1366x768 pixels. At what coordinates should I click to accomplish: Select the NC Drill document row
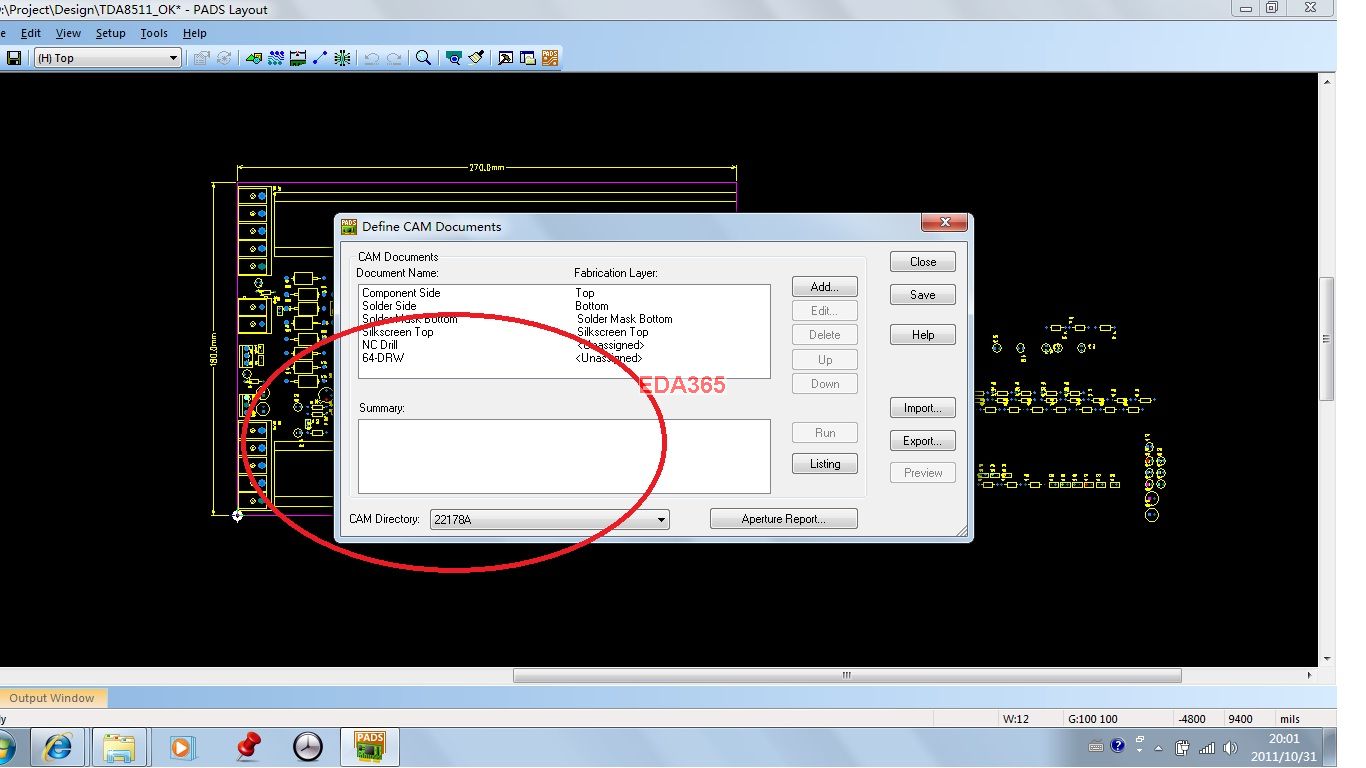coord(564,345)
